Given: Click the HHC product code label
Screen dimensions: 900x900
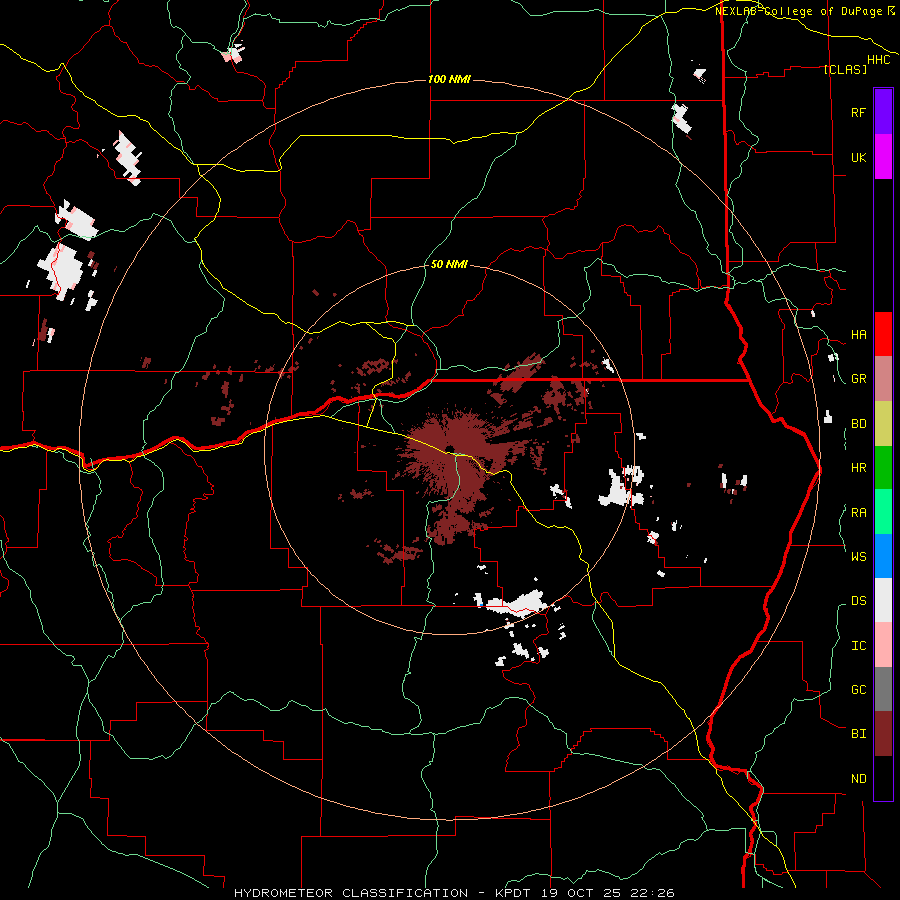Looking at the screenshot, I should [x=879, y=60].
